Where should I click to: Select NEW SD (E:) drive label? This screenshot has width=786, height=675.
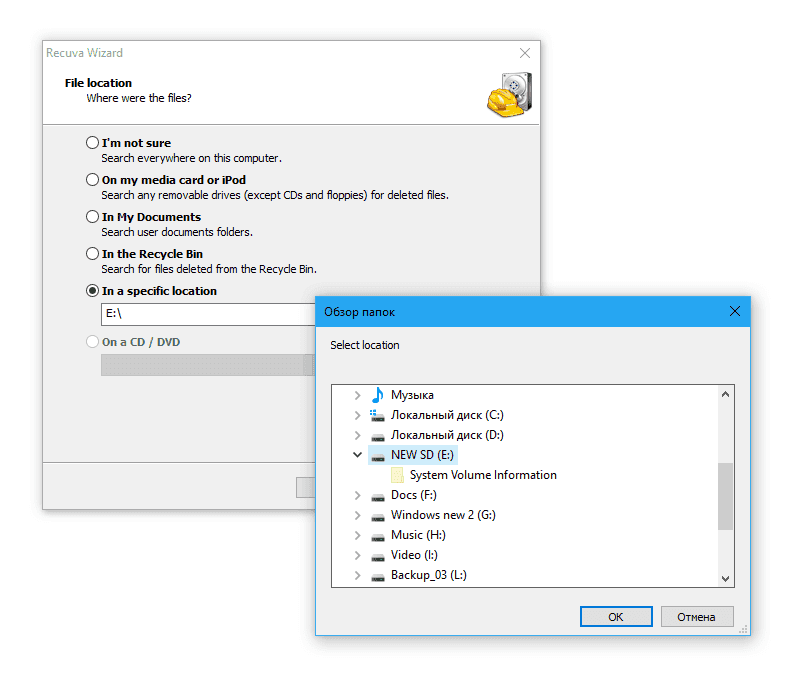tap(422, 455)
